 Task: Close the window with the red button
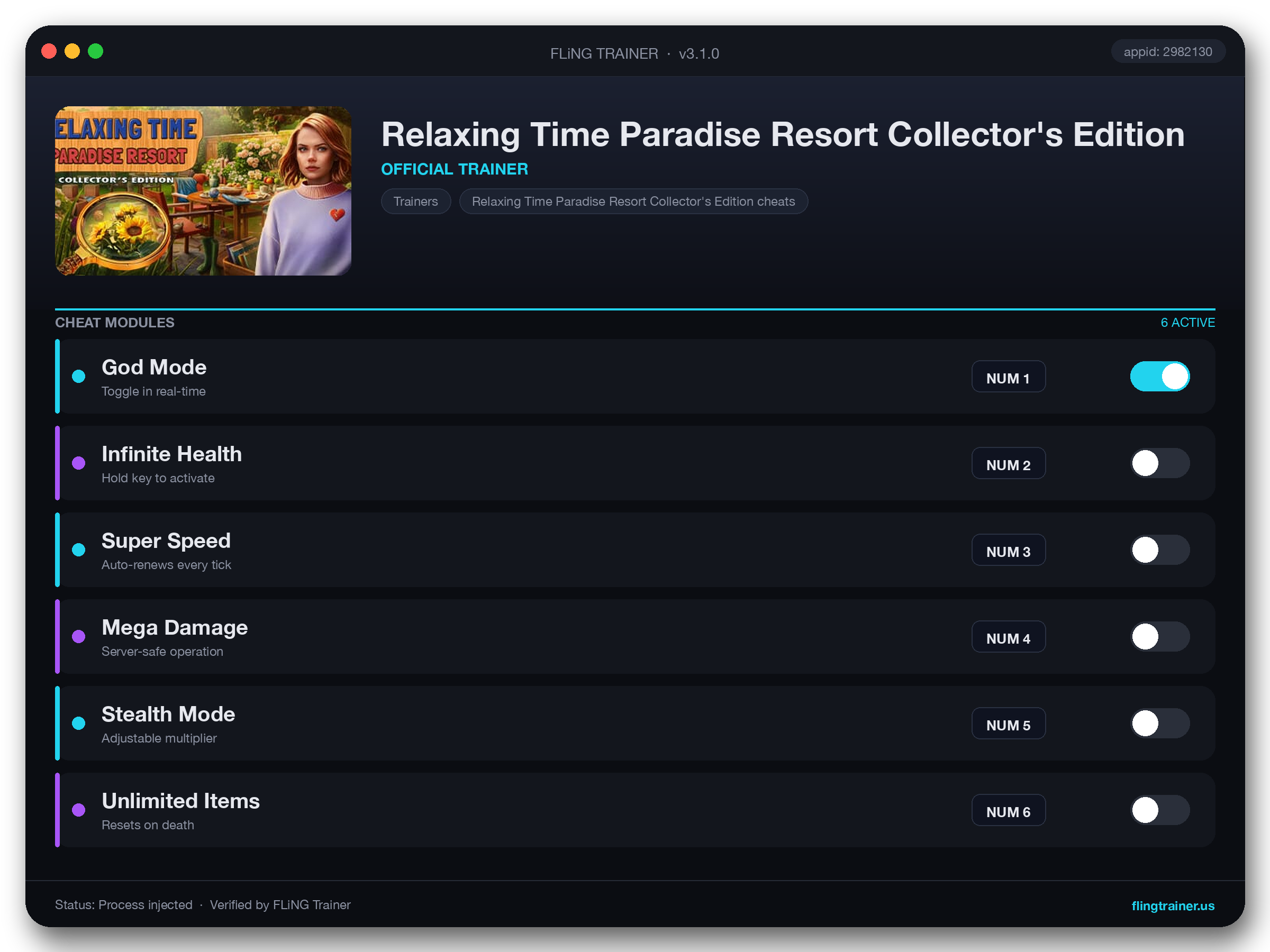click(49, 52)
